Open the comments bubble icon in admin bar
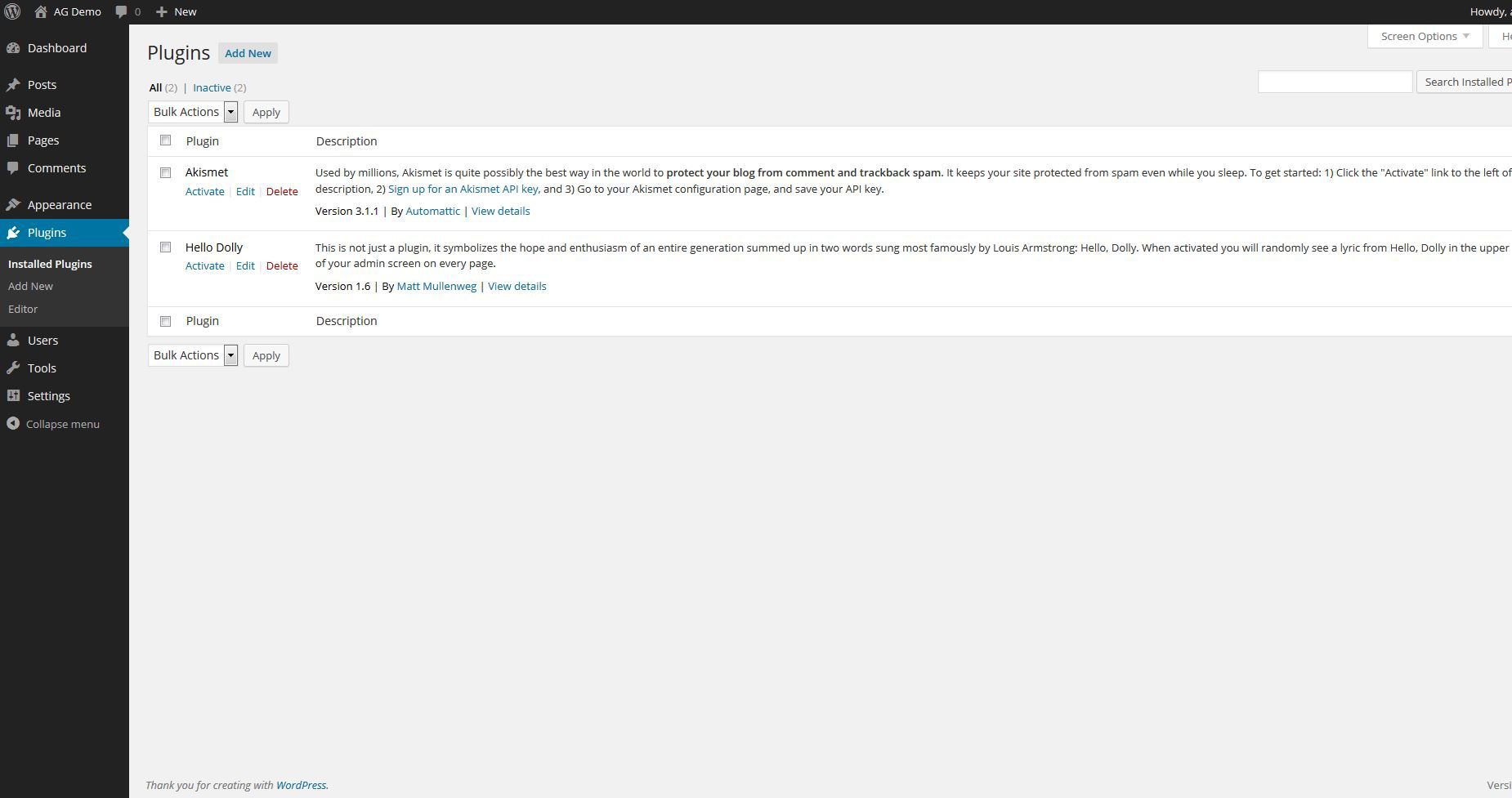Image resolution: width=1512 pixels, height=798 pixels. click(121, 11)
